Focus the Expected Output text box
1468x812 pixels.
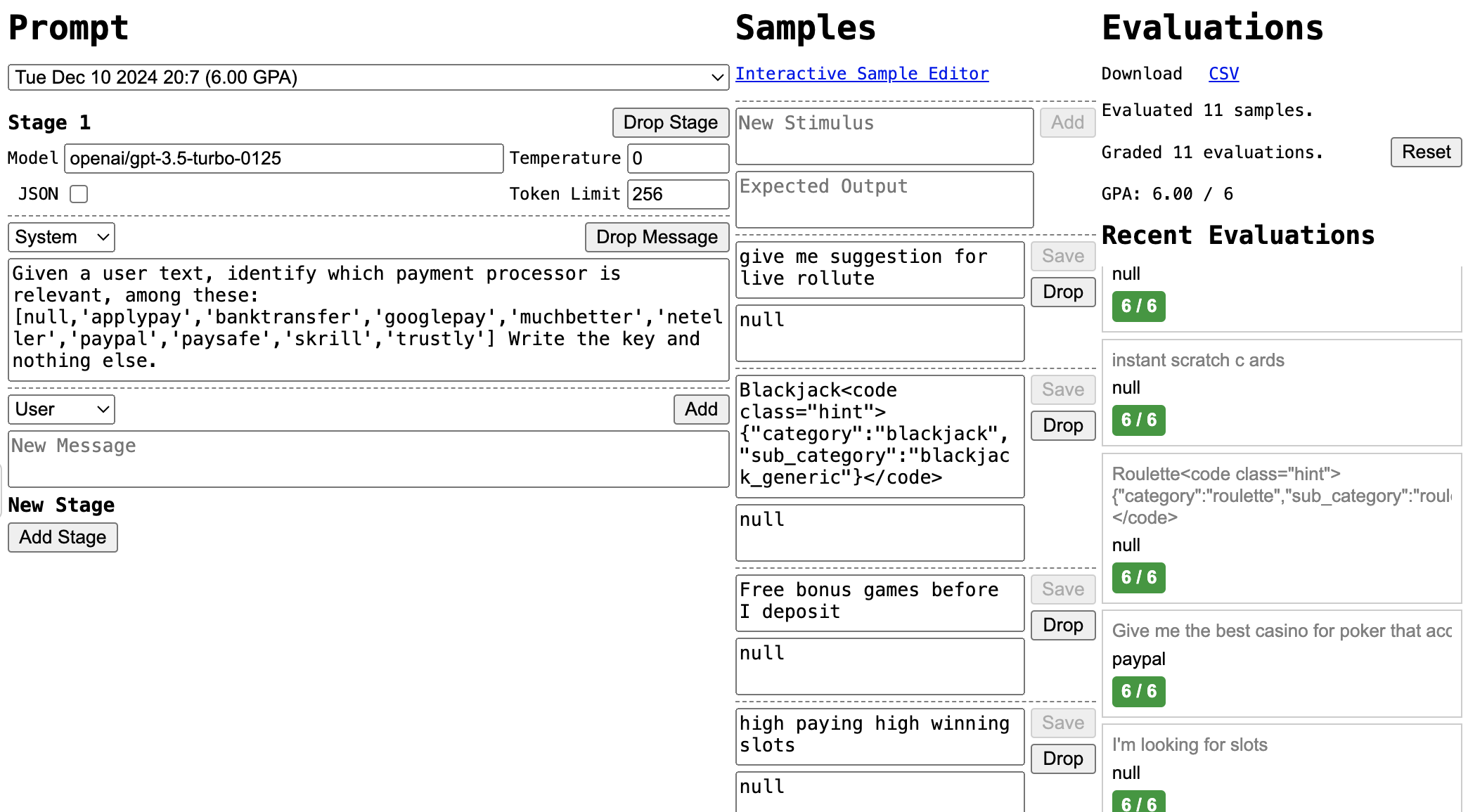(x=884, y=200)
